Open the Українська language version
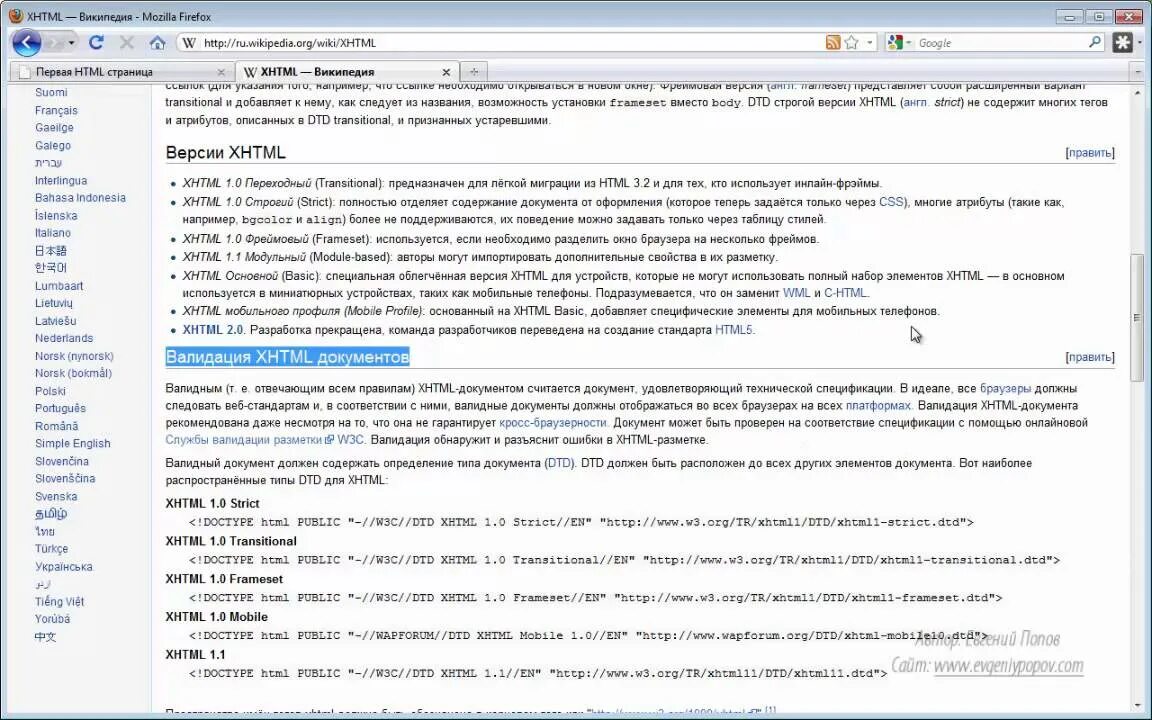This screenshot has height=720, width=1152. (63, 566)
